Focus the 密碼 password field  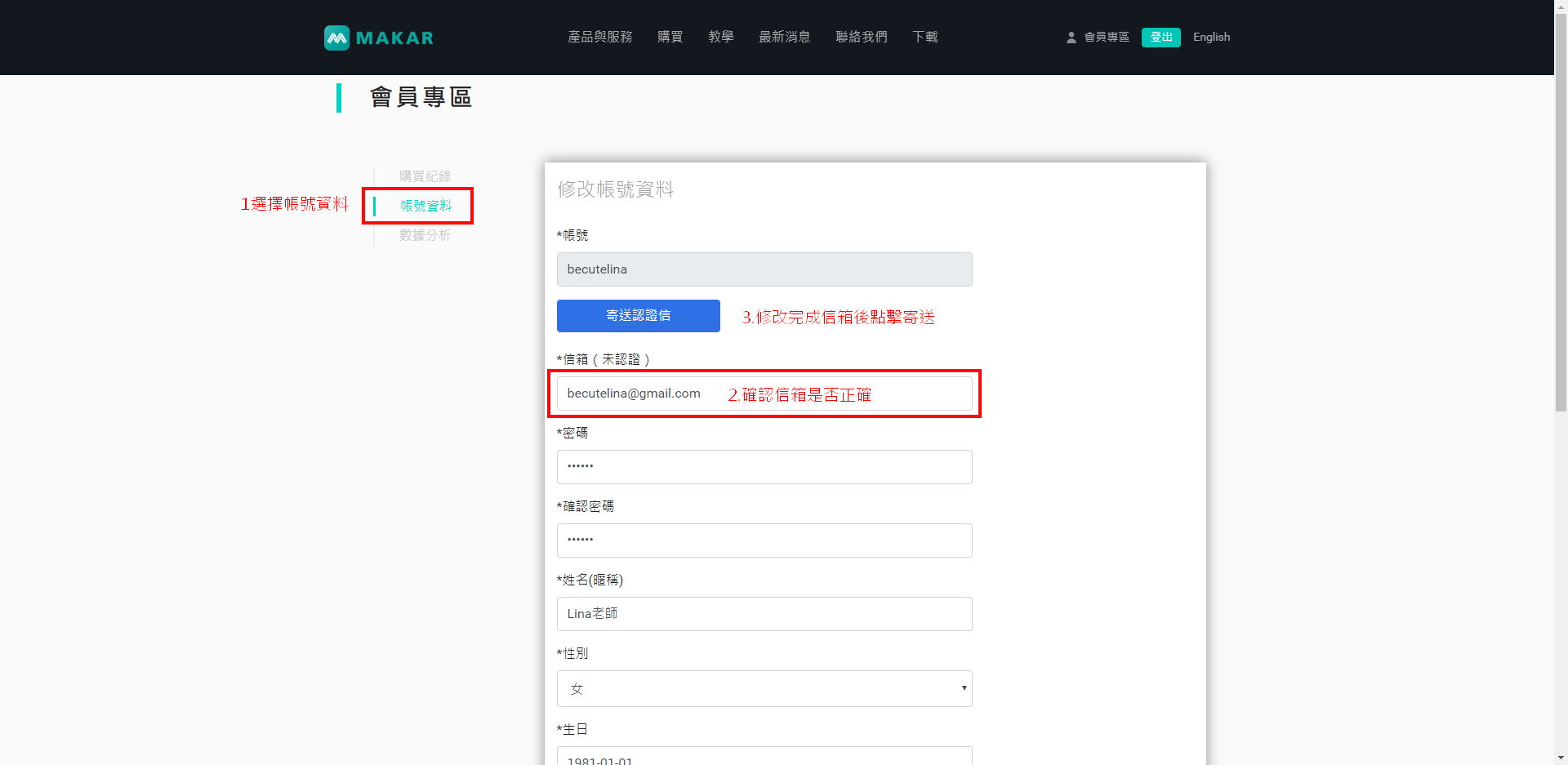click(764, 467)
